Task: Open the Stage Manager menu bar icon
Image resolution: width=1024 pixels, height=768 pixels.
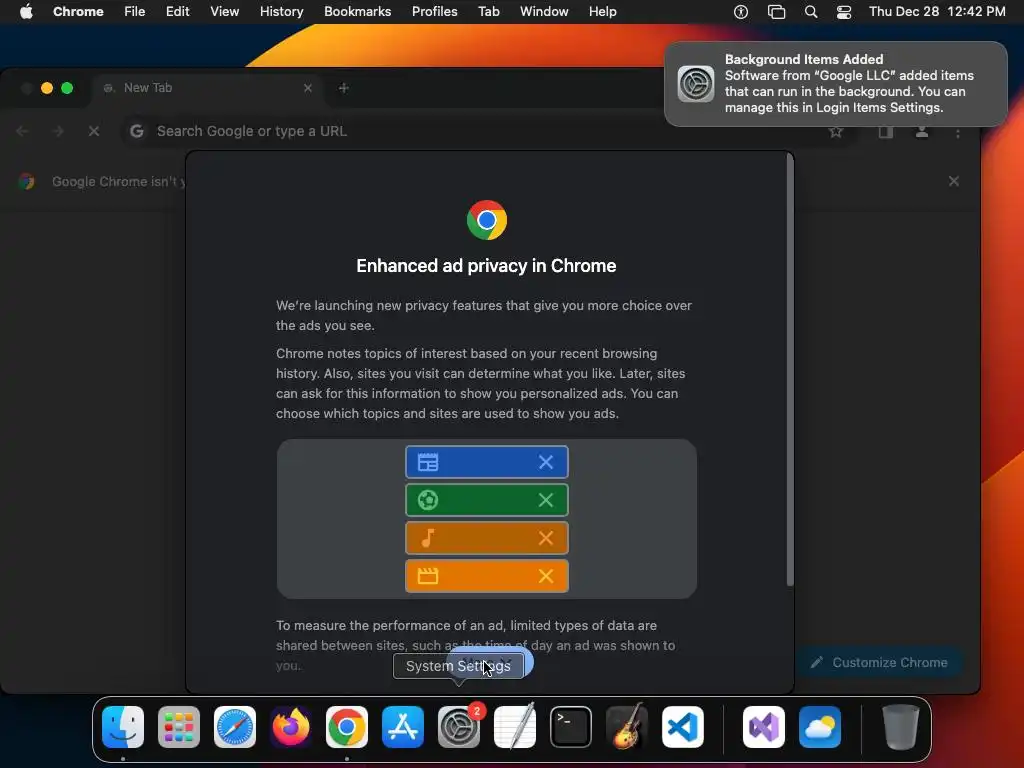Action: 776,12
